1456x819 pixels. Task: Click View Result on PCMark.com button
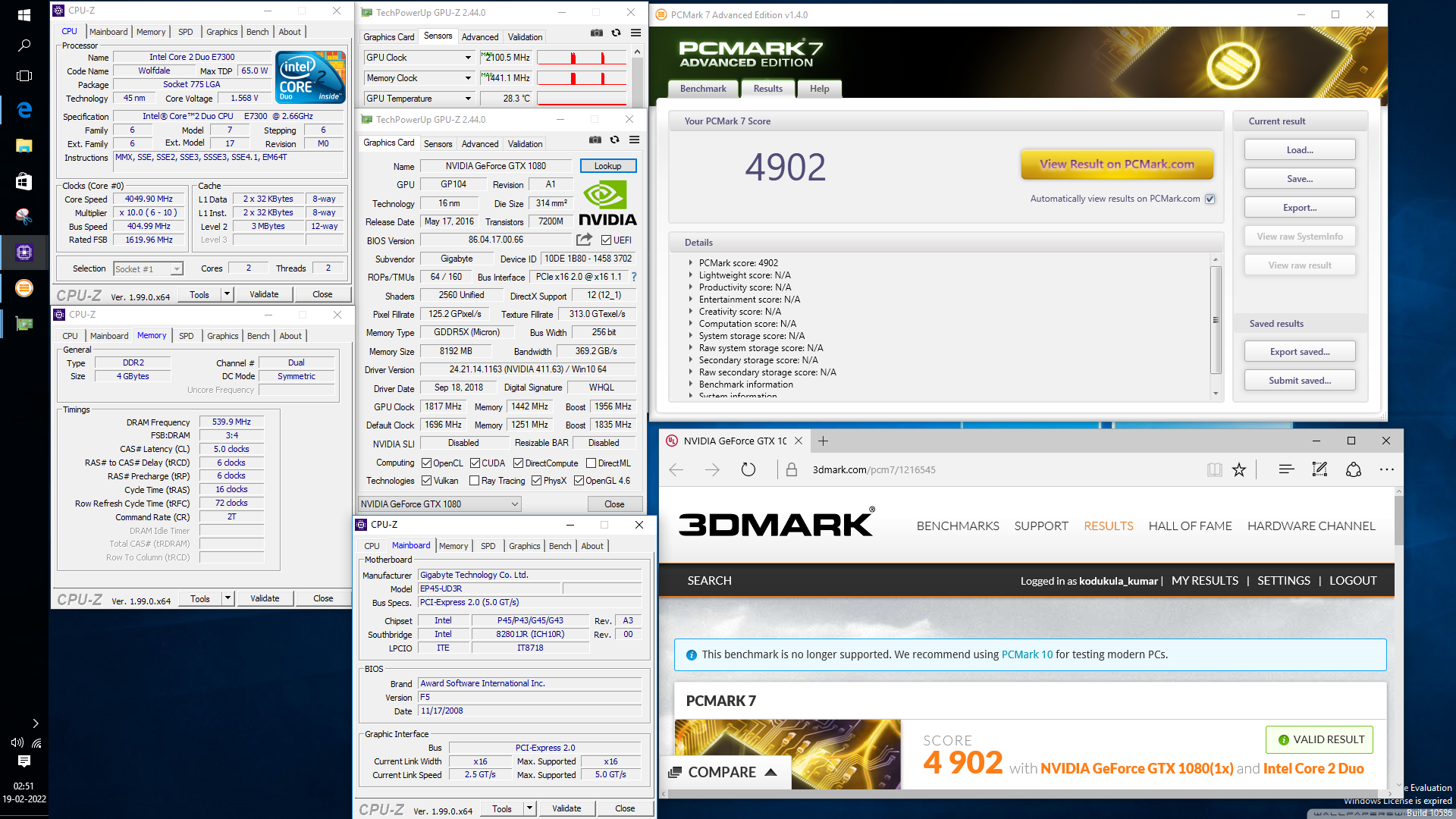[x=1116, y=164]
